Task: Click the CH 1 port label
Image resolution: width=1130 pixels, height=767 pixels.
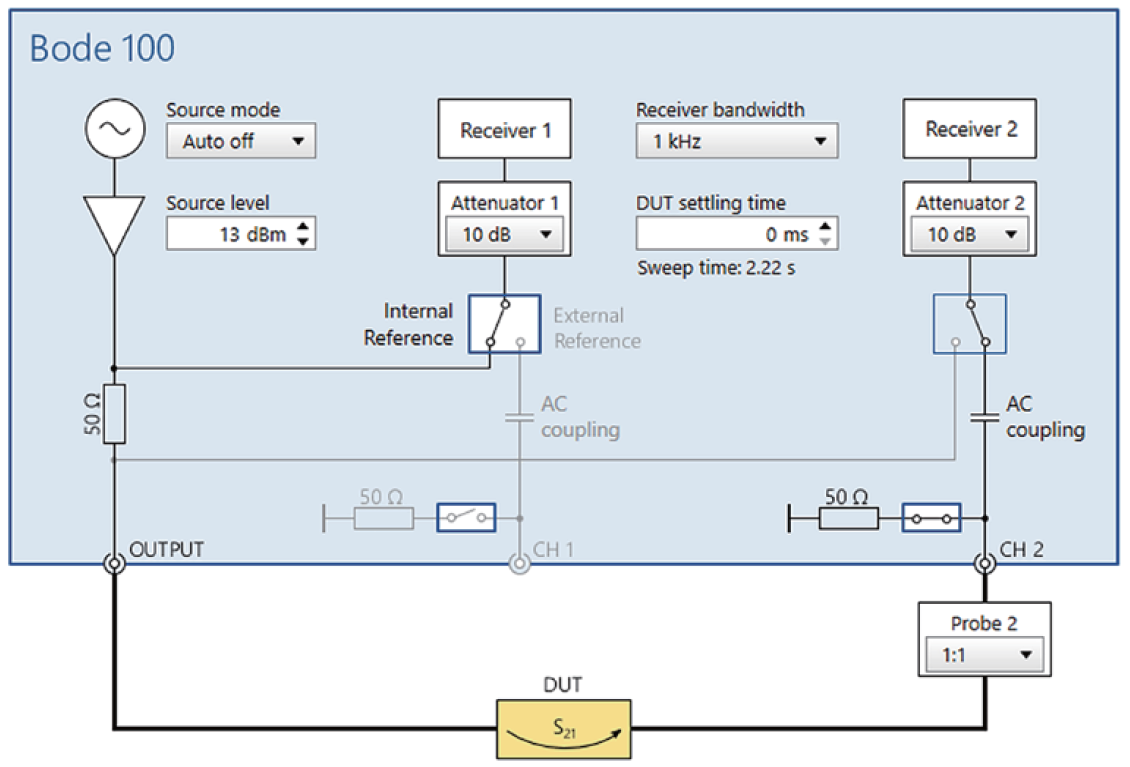Action: [x=553, y=549]
